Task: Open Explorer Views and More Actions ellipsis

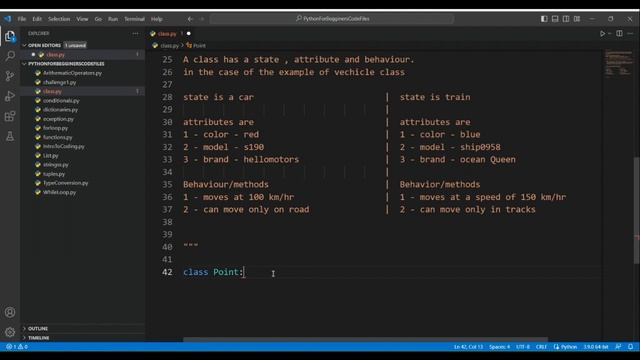Action: click(135, 33)
